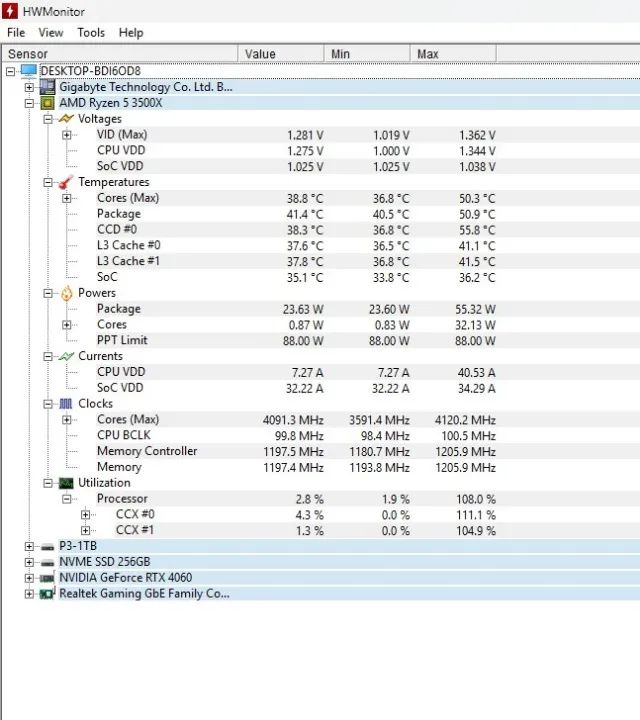This screenshot has height=720, width=640.
Task: Expand the Realtek Gaming GbE node
Action: tap(29, 594)
